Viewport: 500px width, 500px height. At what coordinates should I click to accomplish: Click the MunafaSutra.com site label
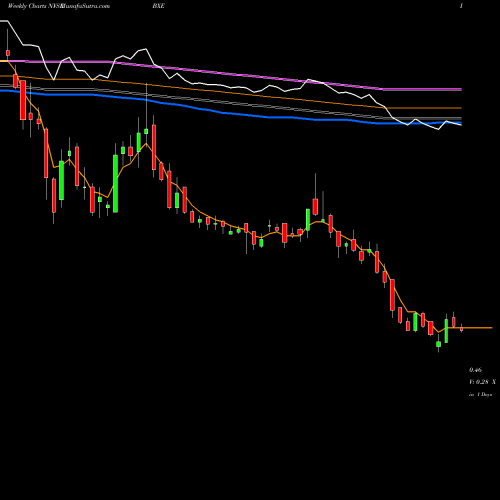pyautogui.click(x=84, y=6)
